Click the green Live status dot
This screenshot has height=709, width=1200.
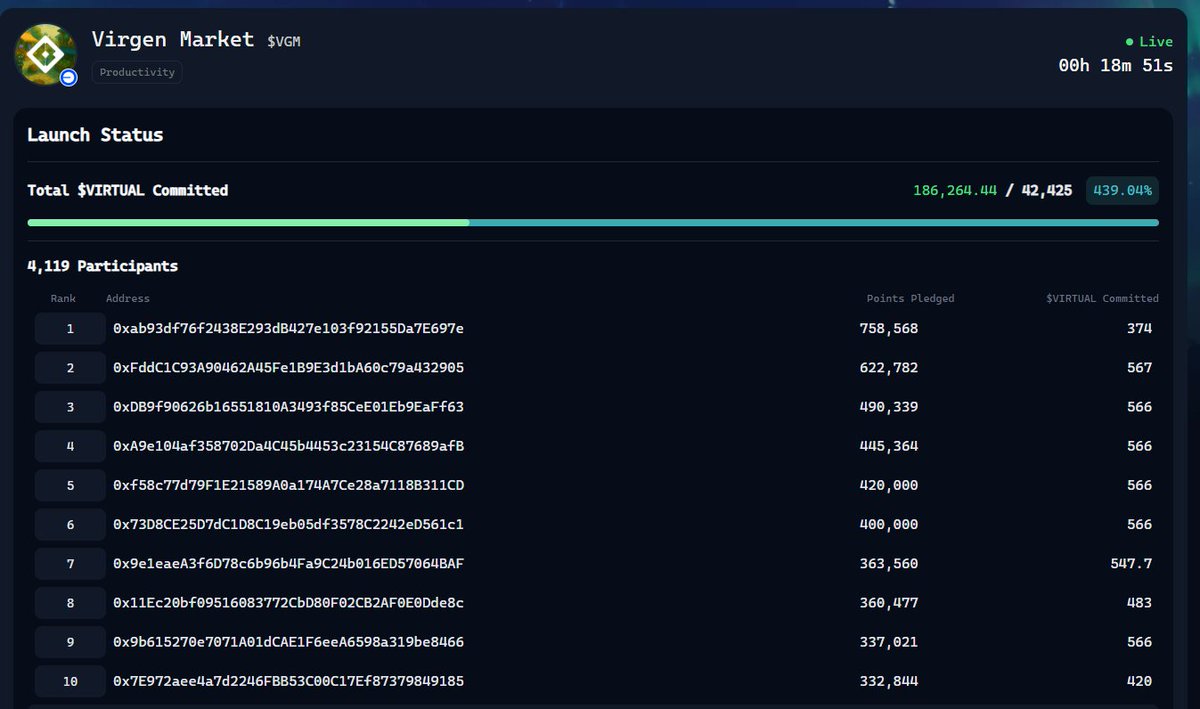click(x=1129, y=41)
